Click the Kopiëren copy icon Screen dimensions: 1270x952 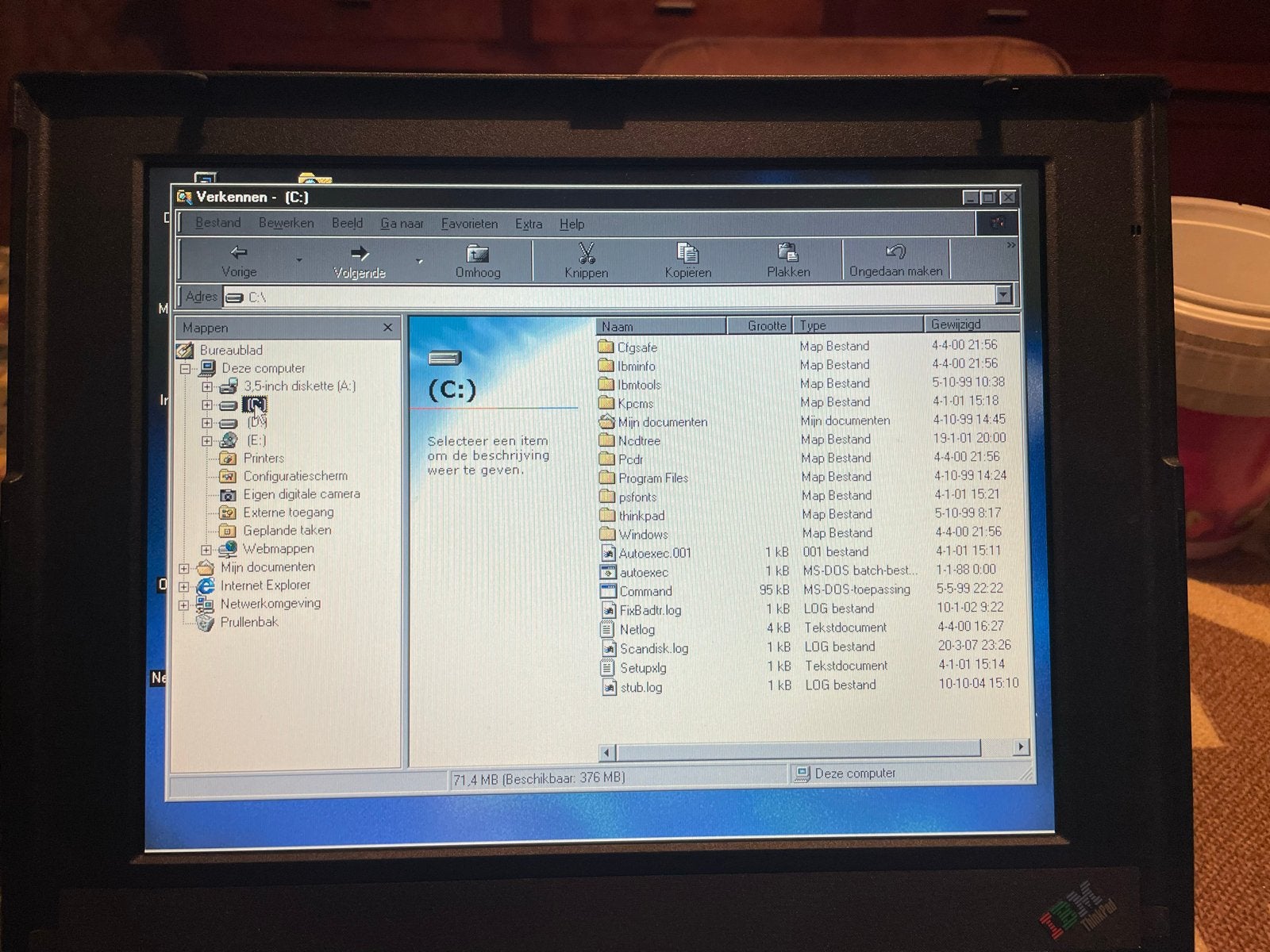(687, 253)
